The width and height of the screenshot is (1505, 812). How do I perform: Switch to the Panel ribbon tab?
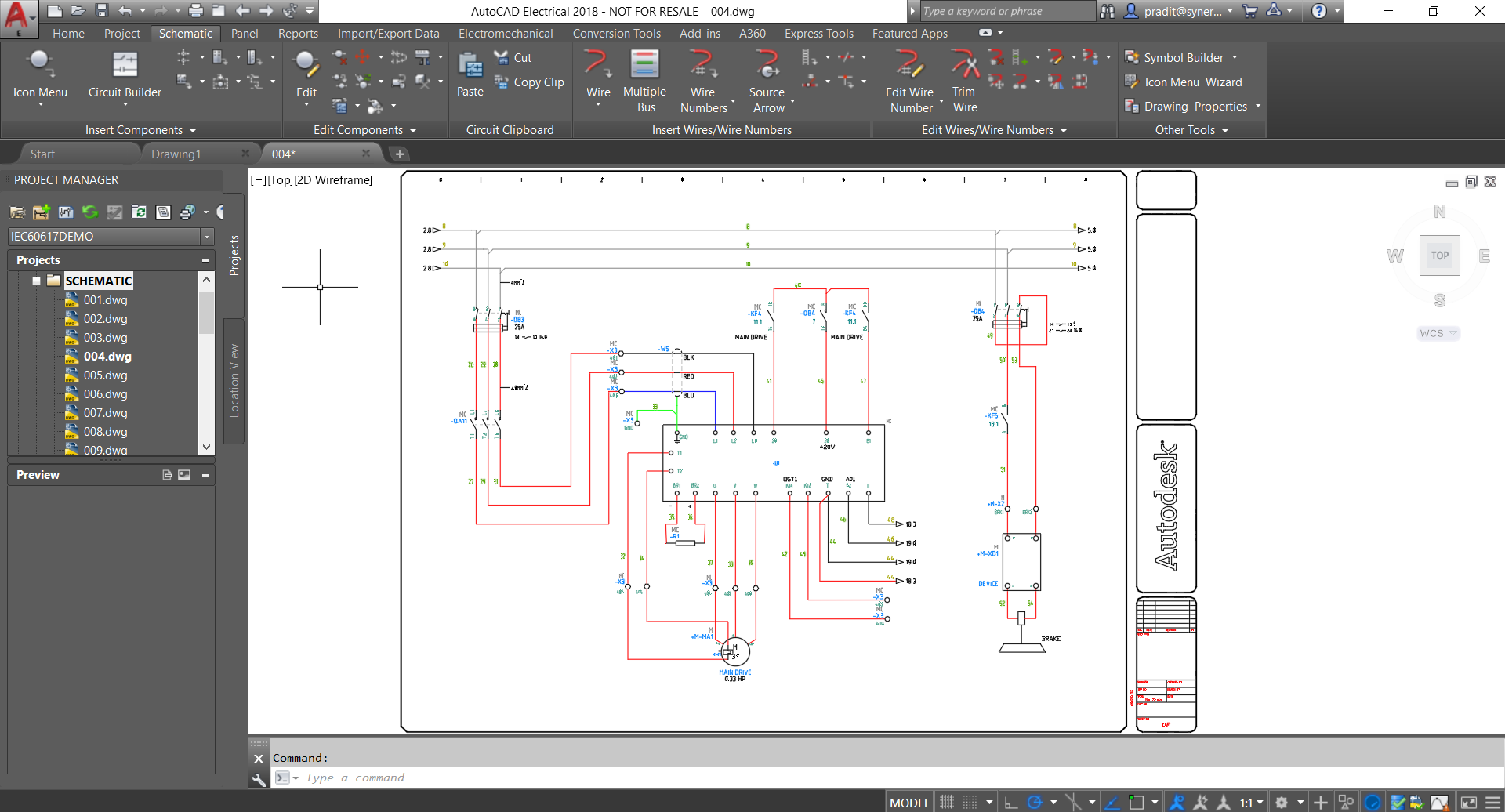click(245, 34)
